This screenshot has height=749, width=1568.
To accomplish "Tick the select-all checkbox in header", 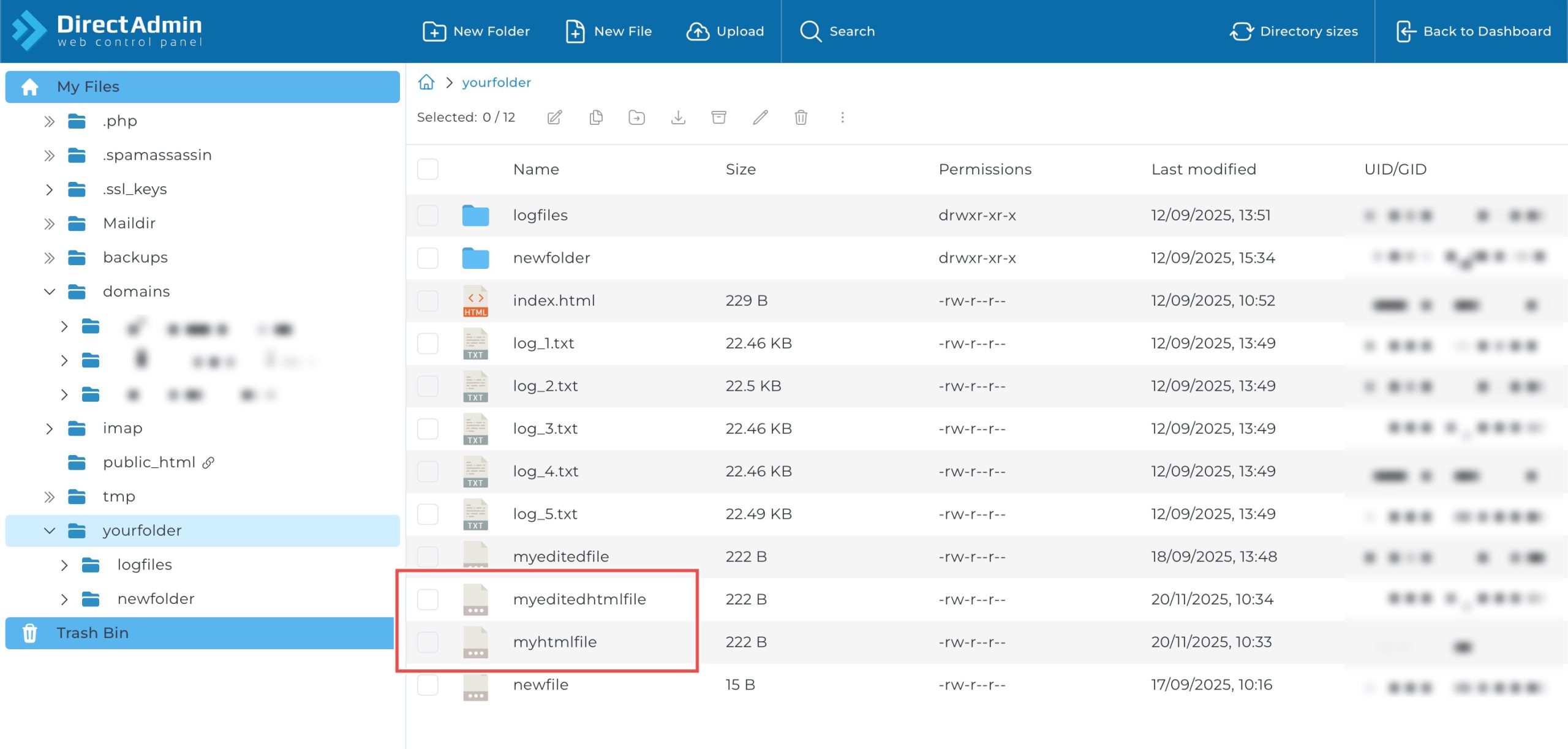I will pyautogui.click(x=428, y=169).
